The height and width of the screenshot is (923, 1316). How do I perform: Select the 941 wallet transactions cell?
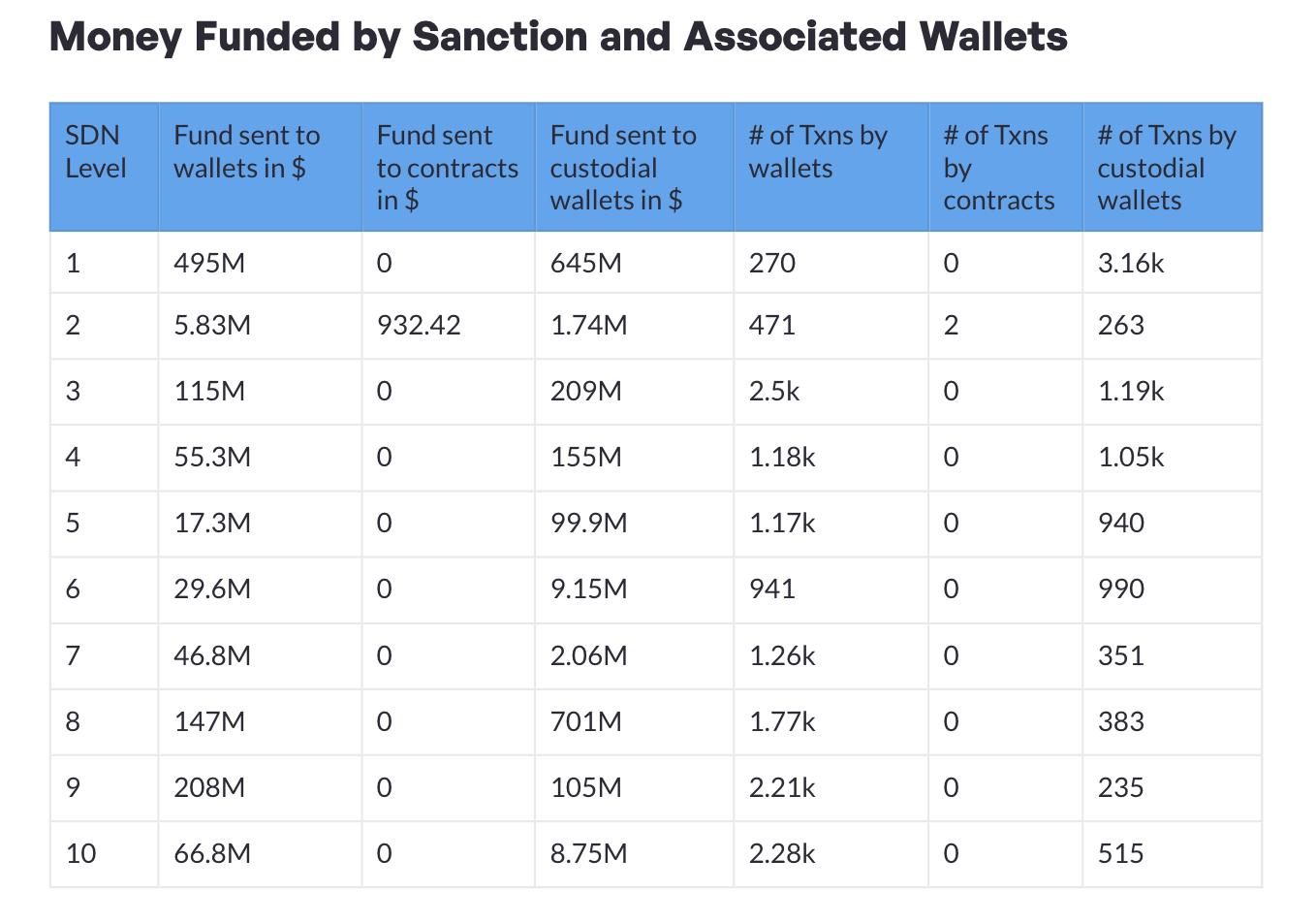tap(772, 589)
